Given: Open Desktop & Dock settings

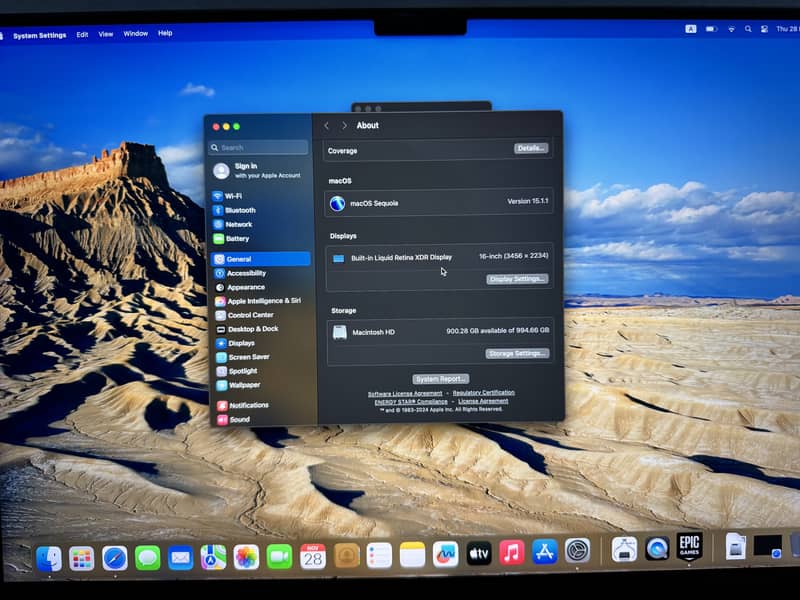Looking at the screenshot, I should point(252,329).
